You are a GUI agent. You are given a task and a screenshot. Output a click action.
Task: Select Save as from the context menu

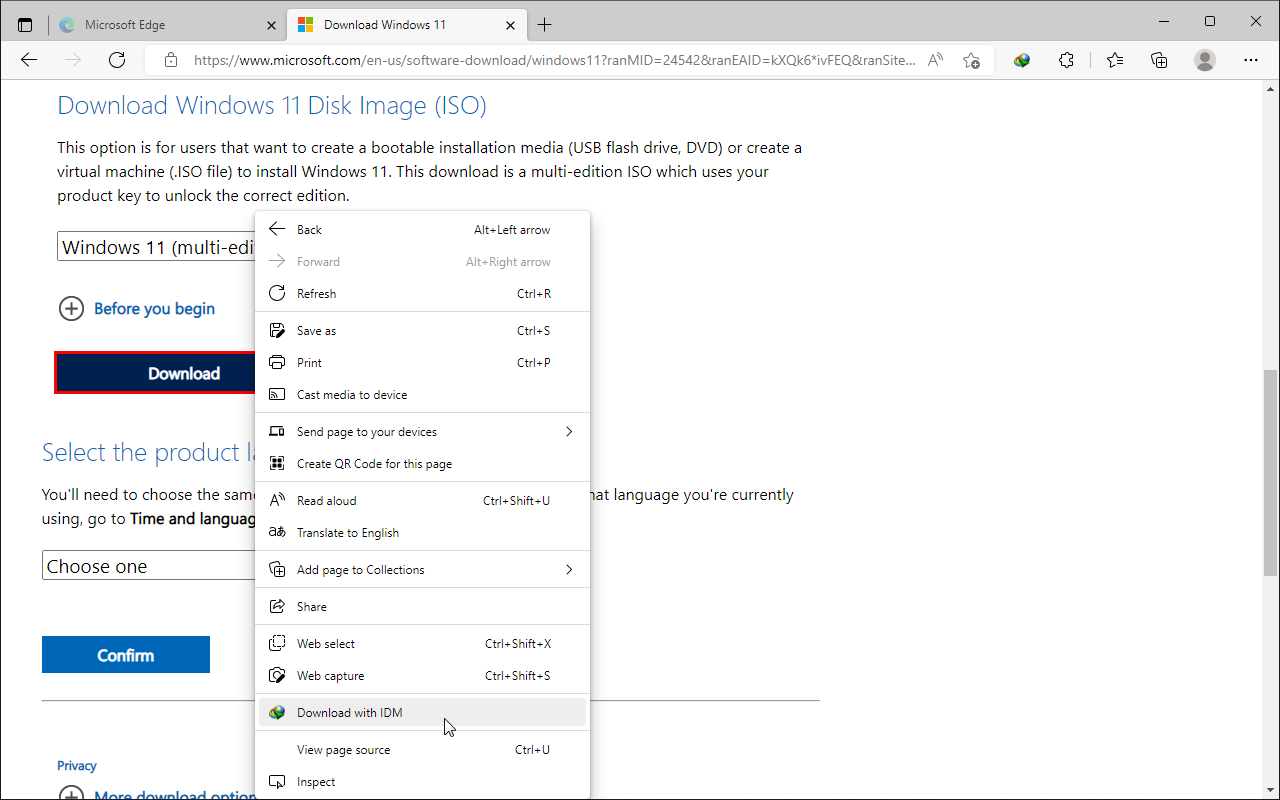tap(422, 331)
